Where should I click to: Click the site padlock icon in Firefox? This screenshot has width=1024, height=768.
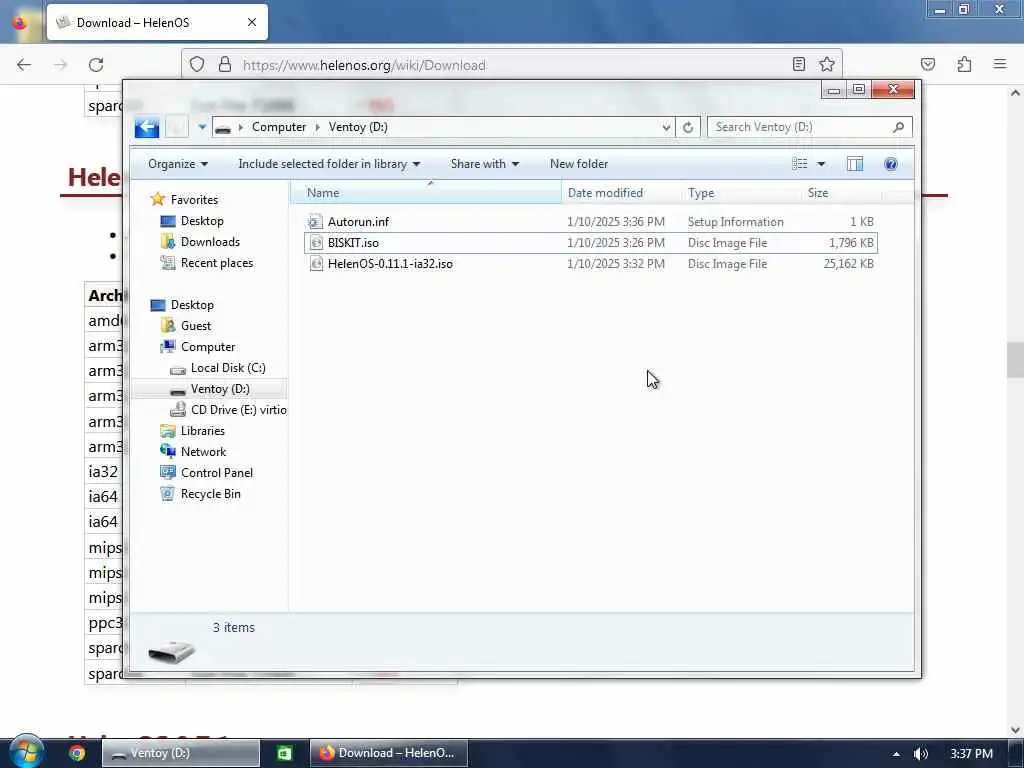coord(225,64)
